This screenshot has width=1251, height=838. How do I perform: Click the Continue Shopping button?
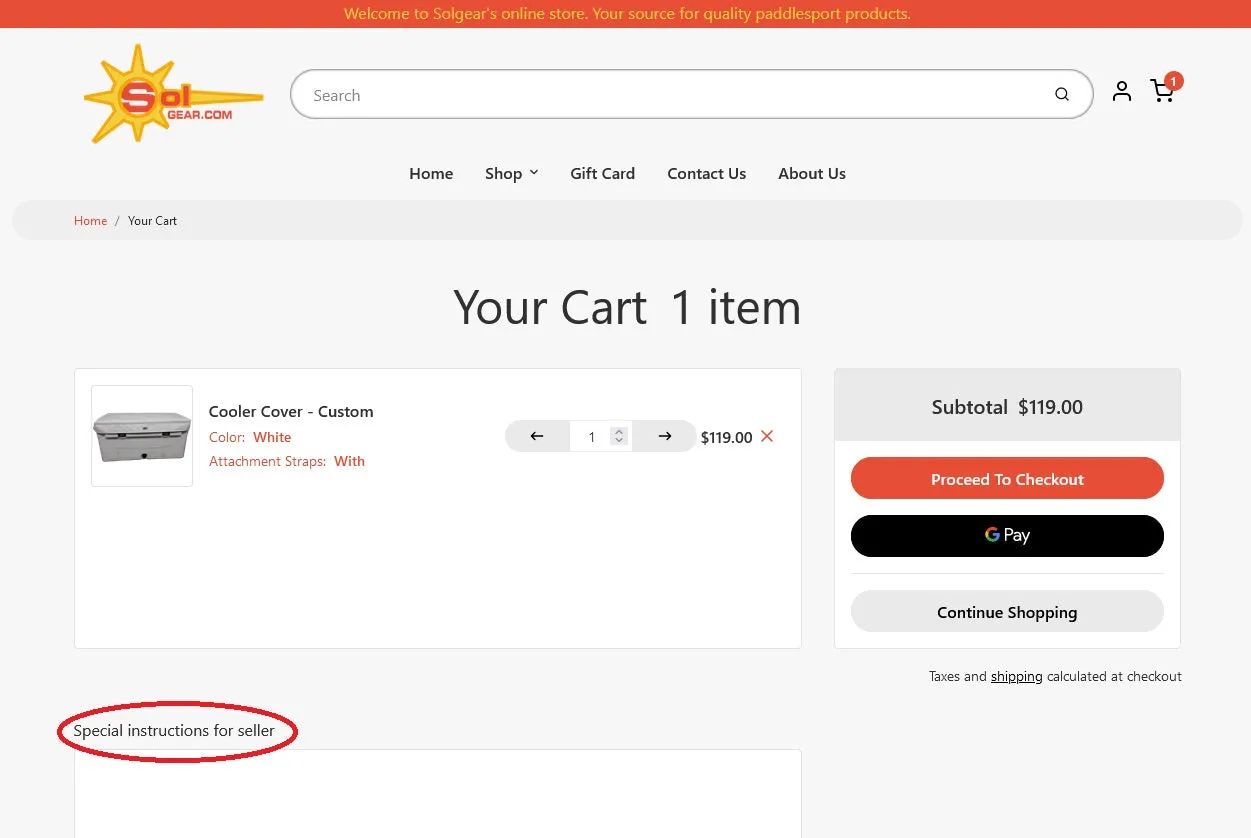[1007, 612]
